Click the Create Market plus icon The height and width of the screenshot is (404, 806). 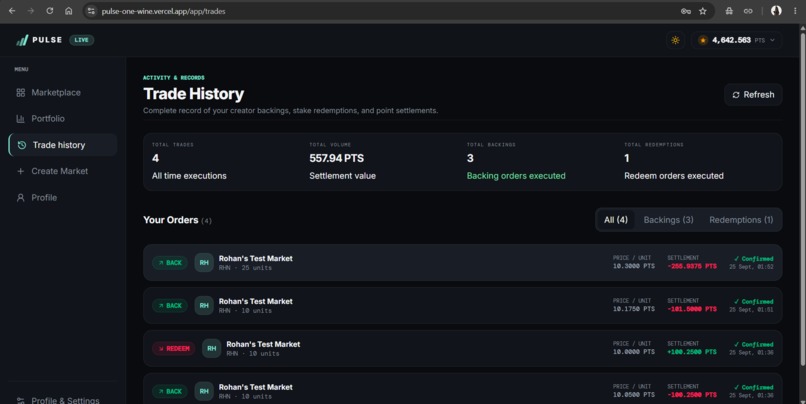point(21,171)
